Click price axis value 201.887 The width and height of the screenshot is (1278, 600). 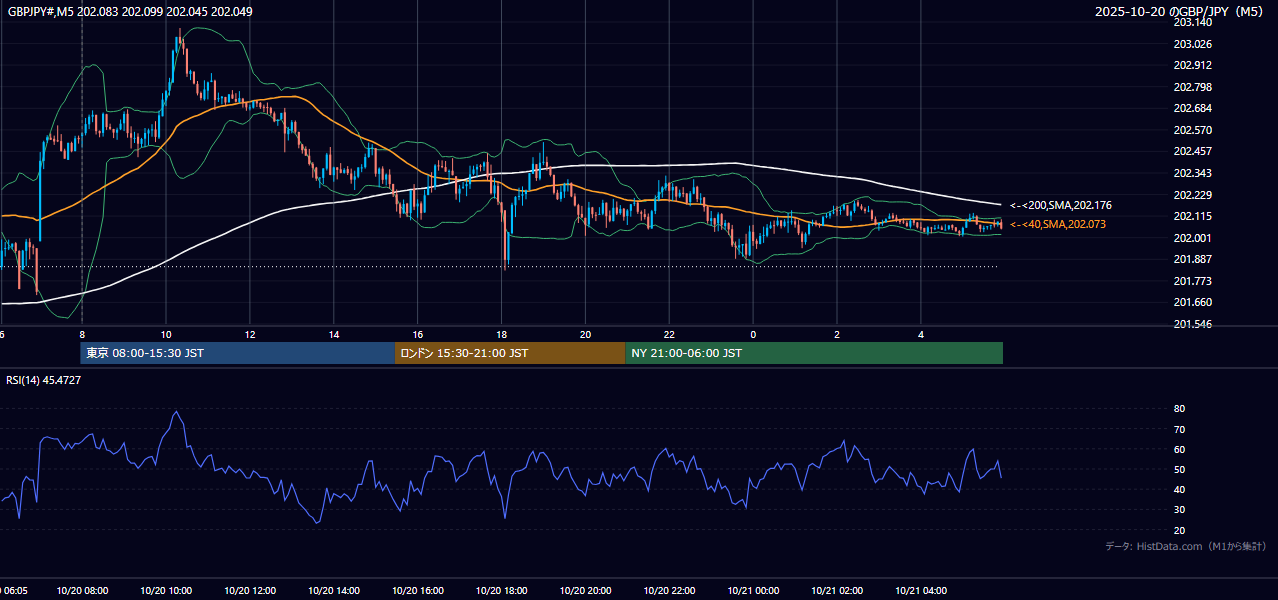[x=1192, y=259]
